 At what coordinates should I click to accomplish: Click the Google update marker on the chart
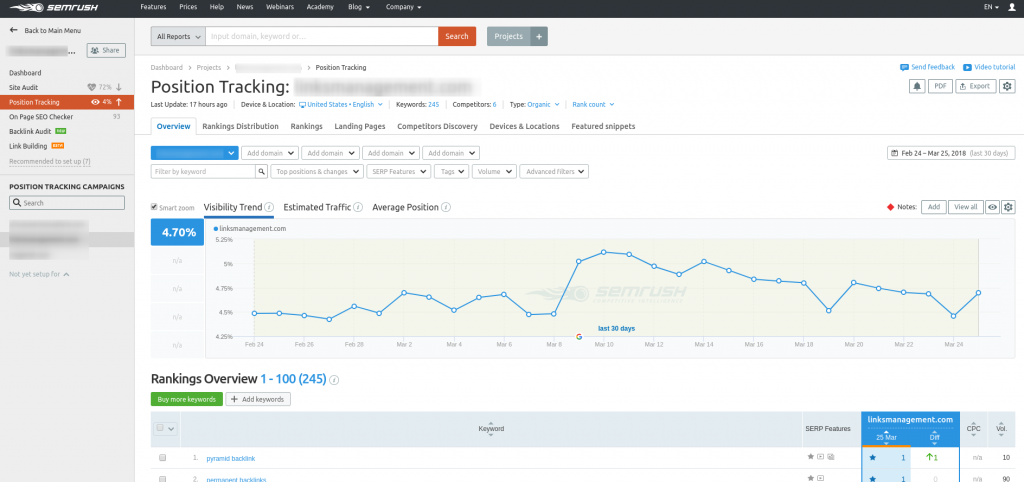pos(579,336)
